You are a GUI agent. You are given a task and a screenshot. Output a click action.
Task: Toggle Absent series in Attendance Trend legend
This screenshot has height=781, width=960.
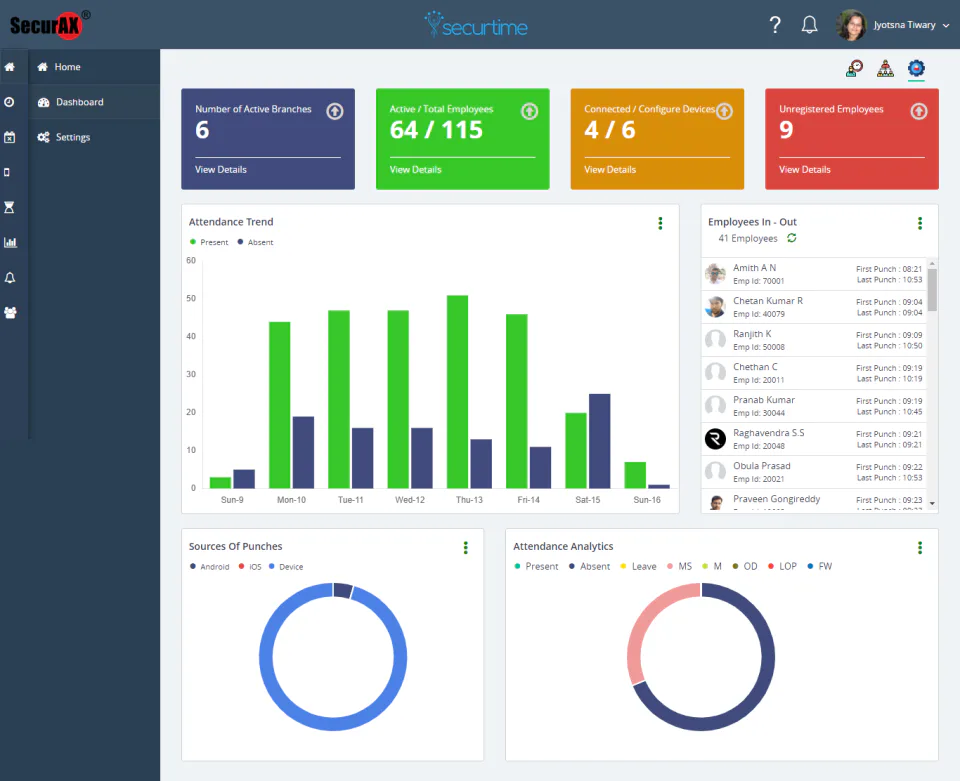click(x=255, y=242)
